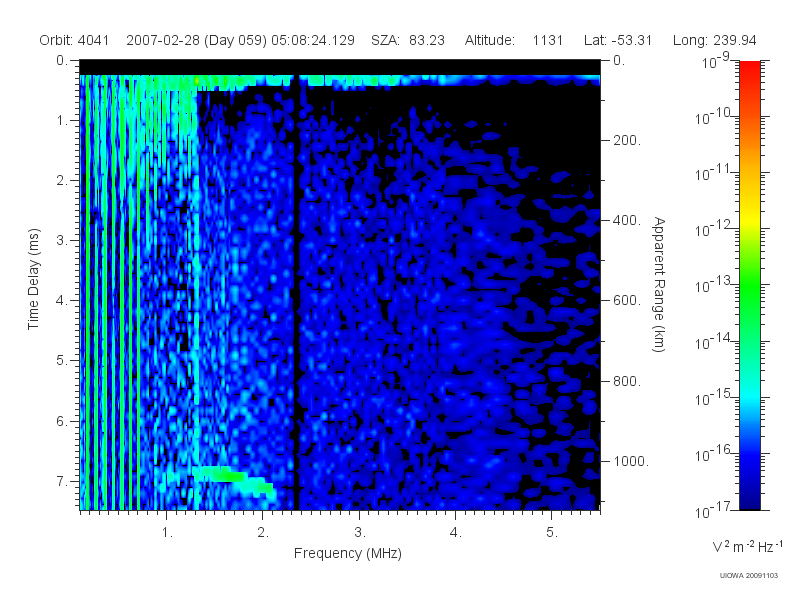
Task: Click the 'Long: 239.94' text
Action: pos(714,40)
